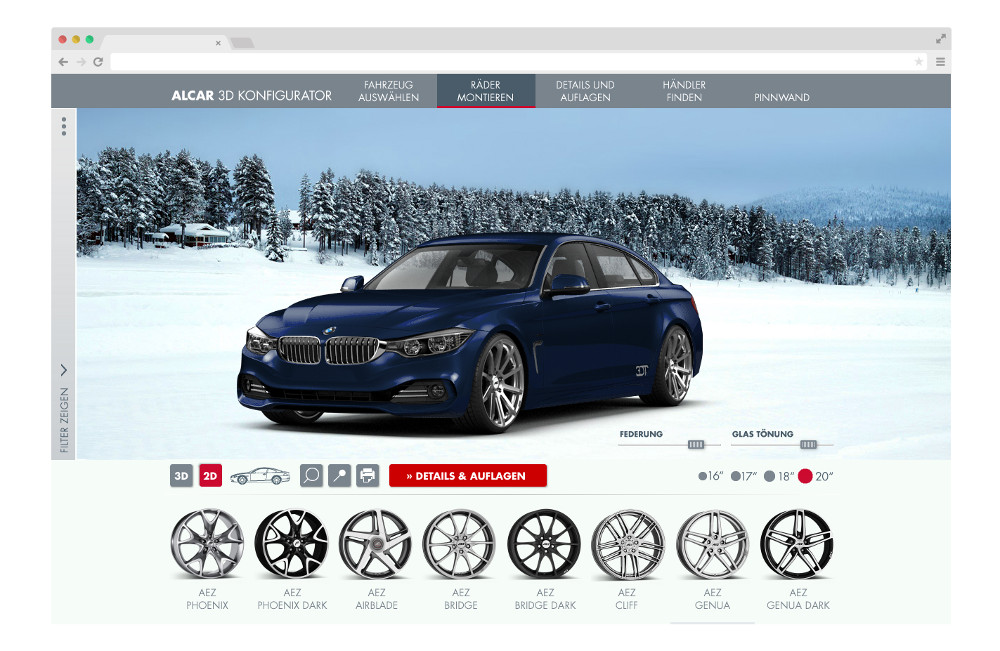Select the 16" wheel size
This screenshot has width=1000, height=651.
710,476
